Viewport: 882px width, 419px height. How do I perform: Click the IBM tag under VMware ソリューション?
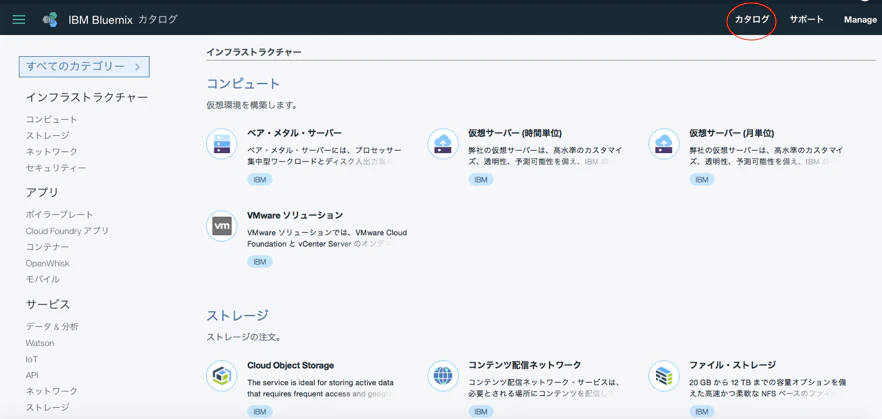click(260, 262)
